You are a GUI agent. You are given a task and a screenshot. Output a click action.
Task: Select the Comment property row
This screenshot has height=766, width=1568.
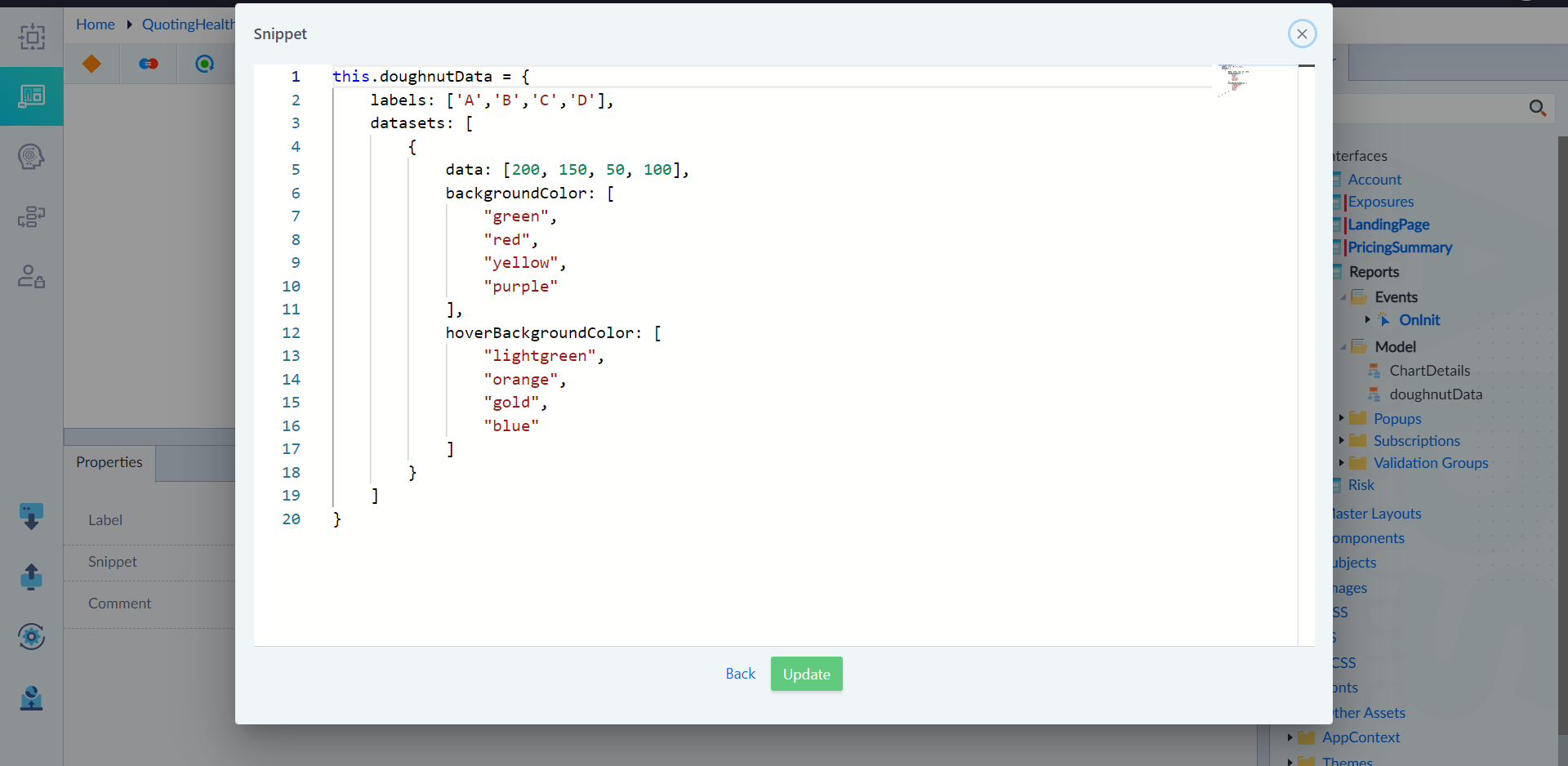(x=149, y=603)
